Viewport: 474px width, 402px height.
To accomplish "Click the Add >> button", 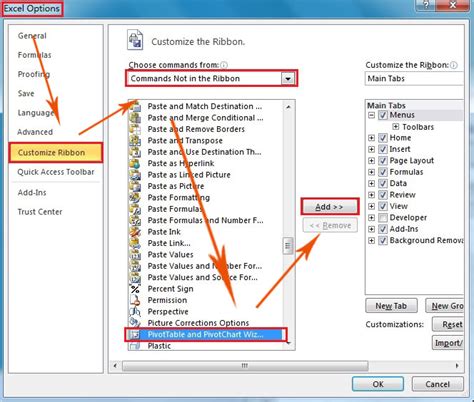I will [330, 207].
